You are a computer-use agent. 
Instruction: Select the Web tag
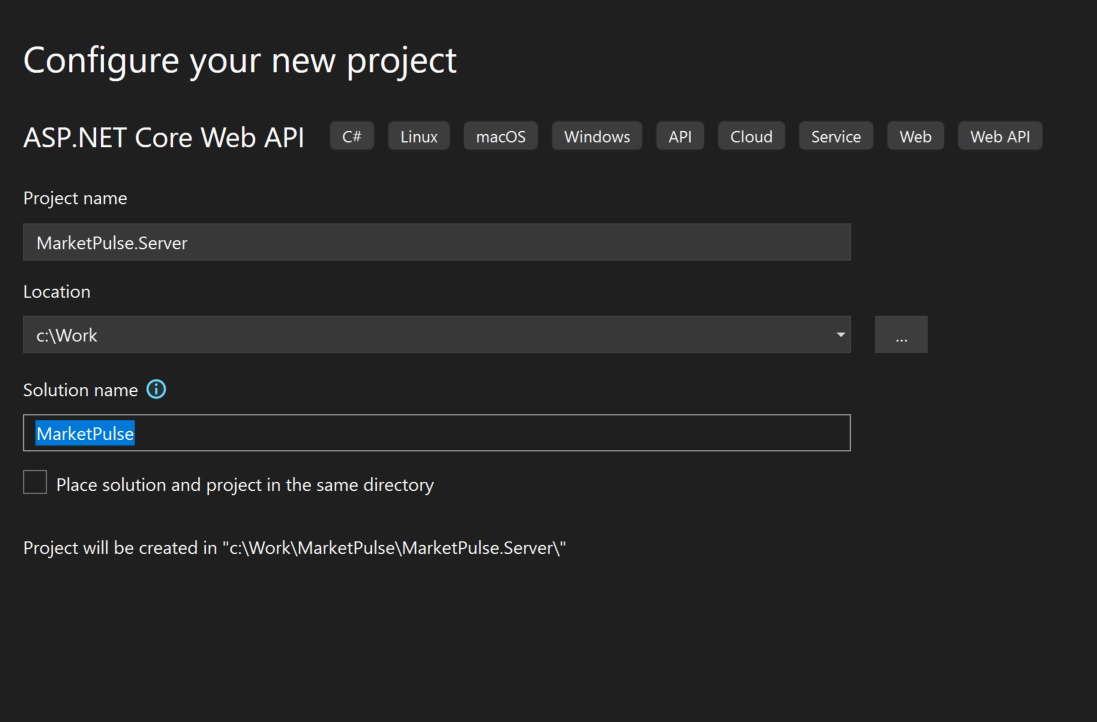915,135
